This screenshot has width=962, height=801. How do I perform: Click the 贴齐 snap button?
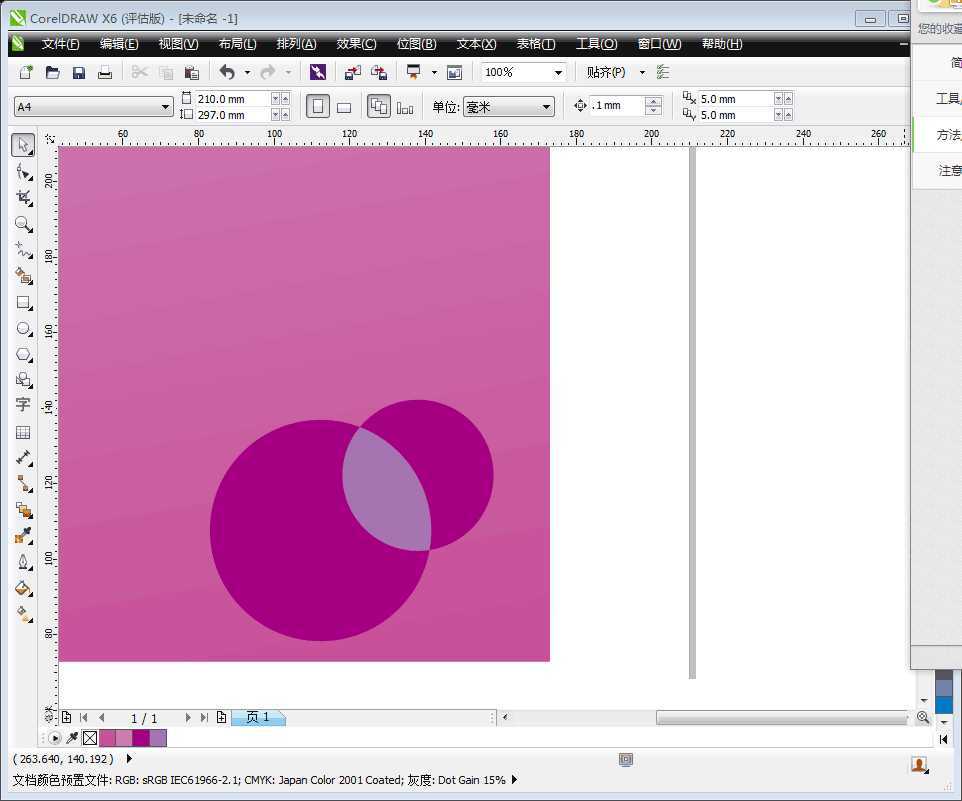click(x=608, y=71)
